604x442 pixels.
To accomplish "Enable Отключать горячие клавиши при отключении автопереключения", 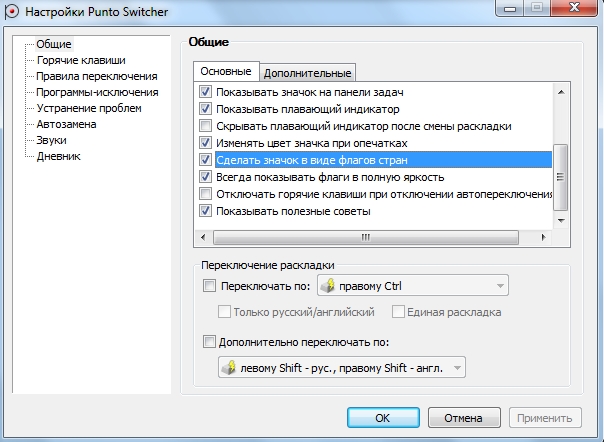I will (205, 193).
